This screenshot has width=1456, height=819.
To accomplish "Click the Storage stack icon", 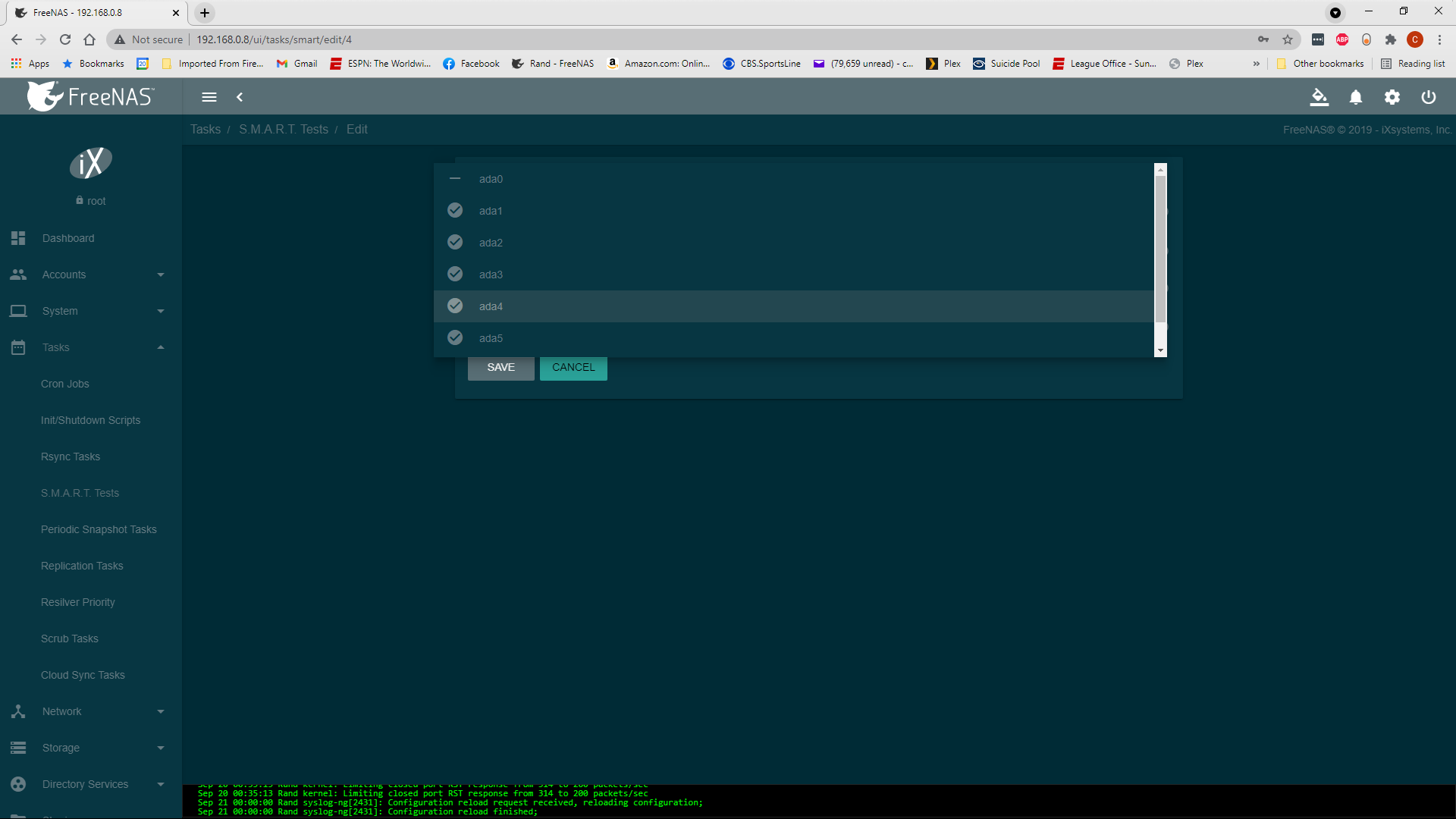I will (x=18, y=748).
